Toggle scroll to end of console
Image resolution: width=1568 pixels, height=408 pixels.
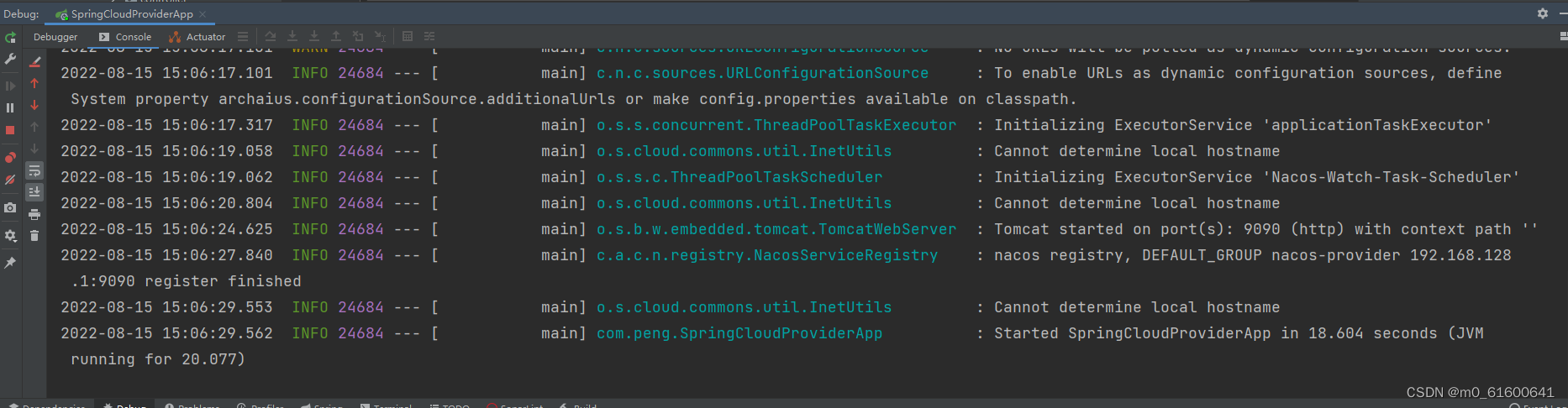[x=34, y=192]
